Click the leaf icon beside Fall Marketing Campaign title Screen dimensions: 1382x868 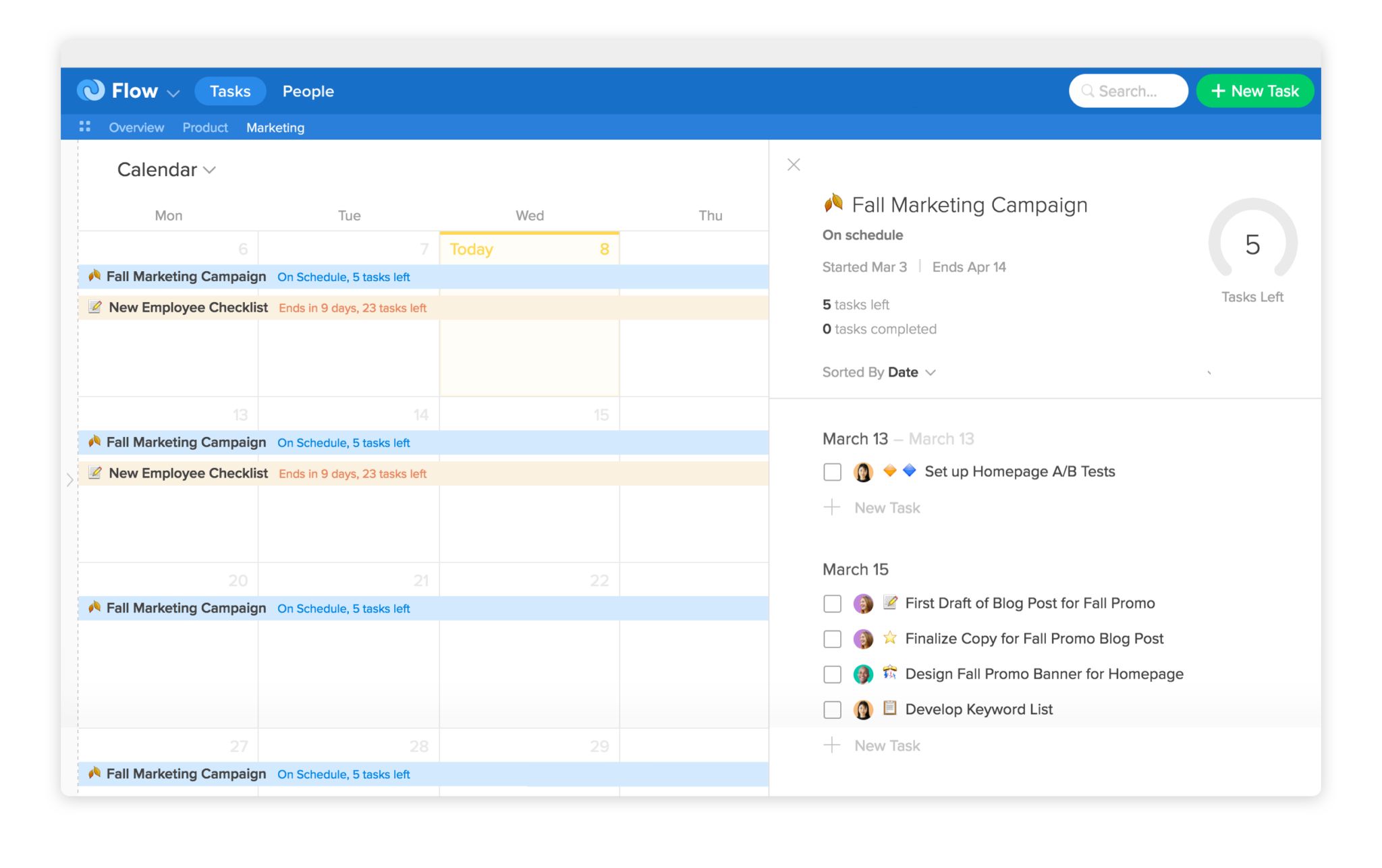833,203
